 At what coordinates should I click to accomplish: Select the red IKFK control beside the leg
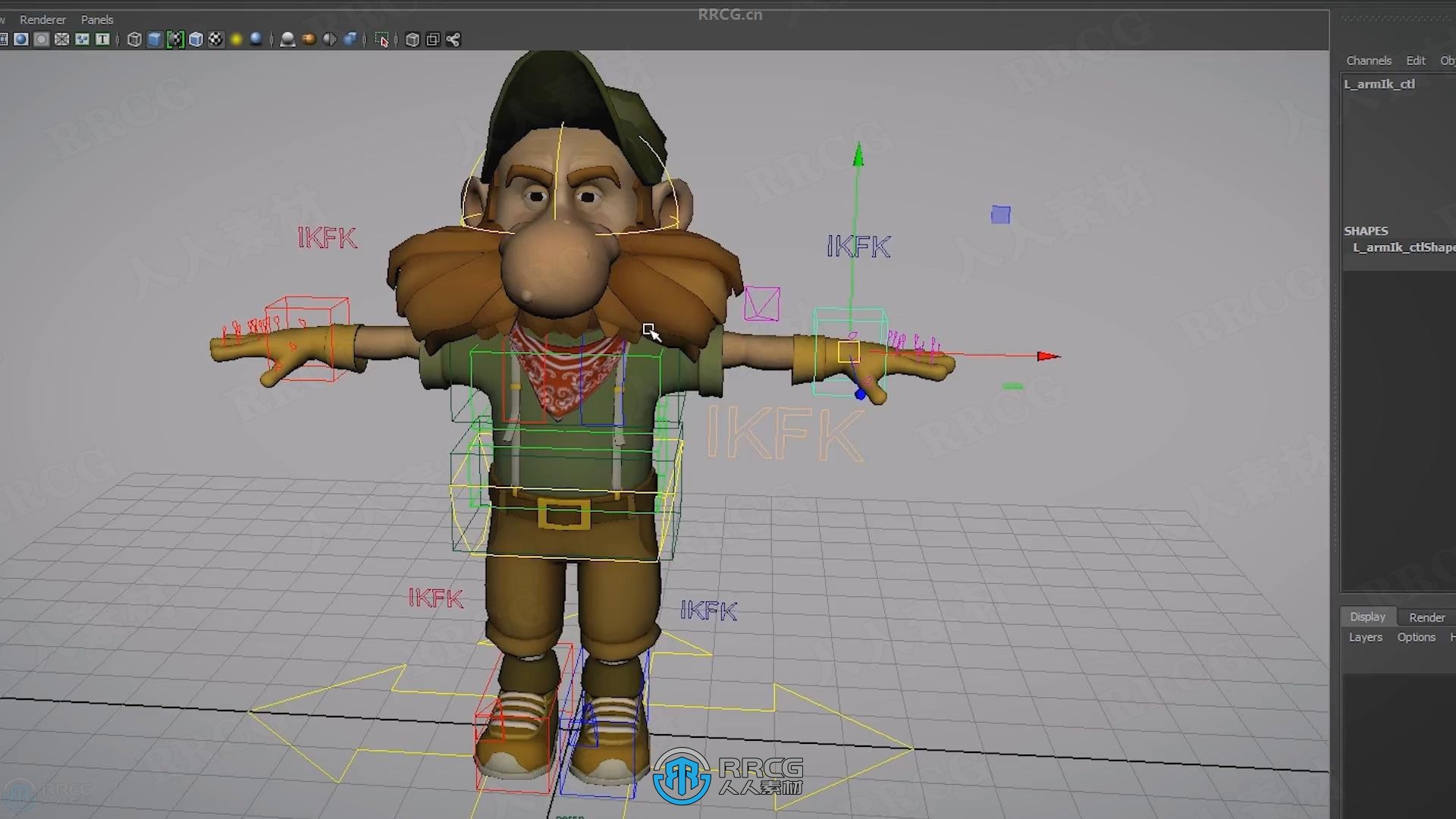coord(435,598)
